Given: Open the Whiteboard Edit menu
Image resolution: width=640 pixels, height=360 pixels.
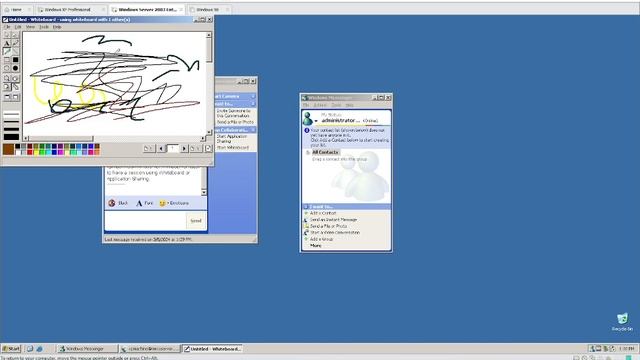Looking at the screenshot, I should click(18, 27).
